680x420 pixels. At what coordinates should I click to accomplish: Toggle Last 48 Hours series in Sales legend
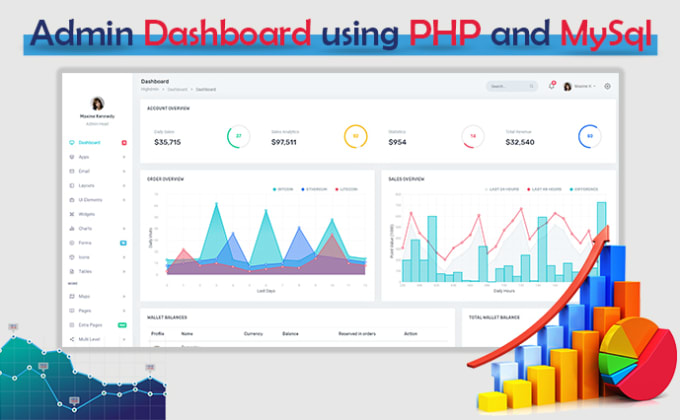(544, 189)
